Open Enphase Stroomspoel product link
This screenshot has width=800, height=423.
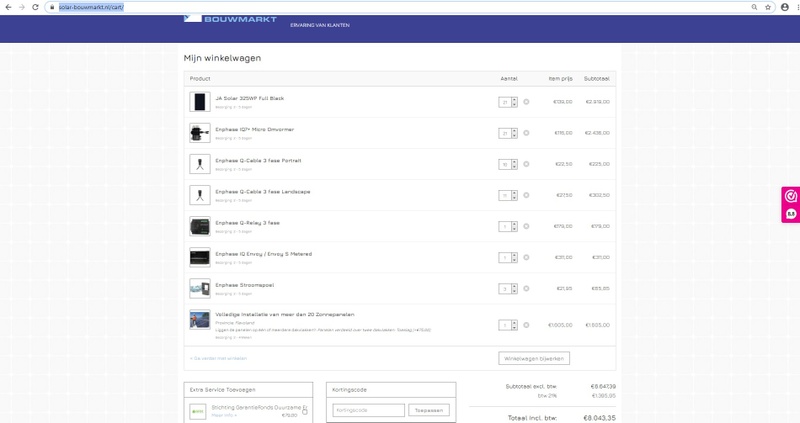pos(245,285)
